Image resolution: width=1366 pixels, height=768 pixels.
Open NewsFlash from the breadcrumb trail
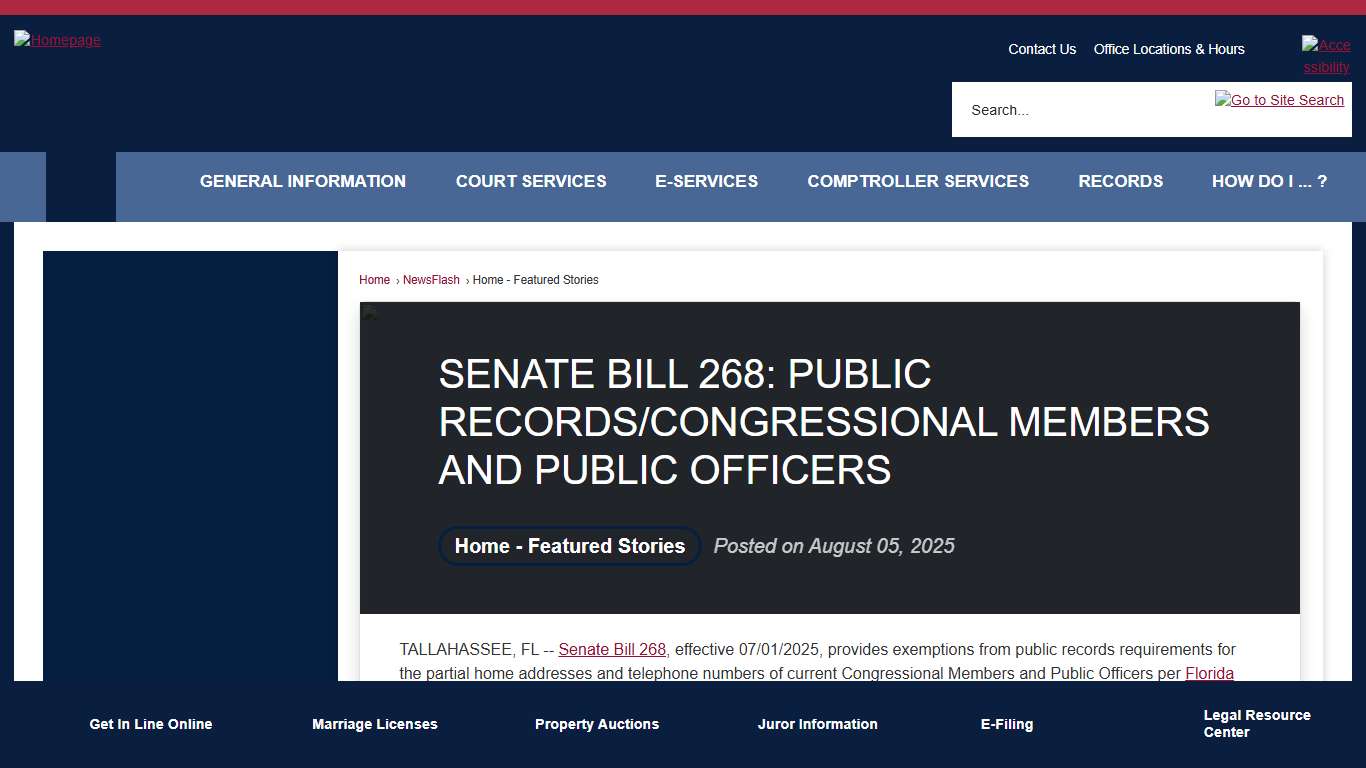[431, 280]
